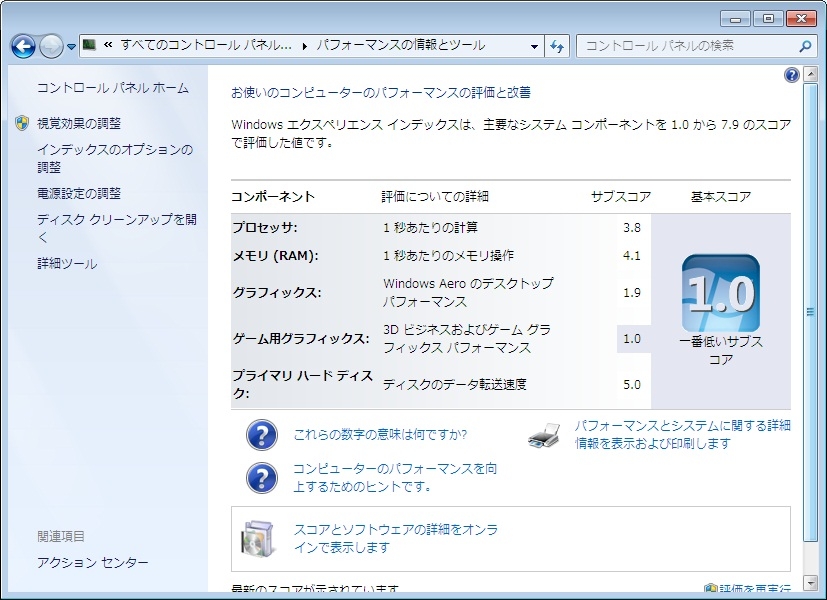Open 視覚効果の調整 link

78,123
